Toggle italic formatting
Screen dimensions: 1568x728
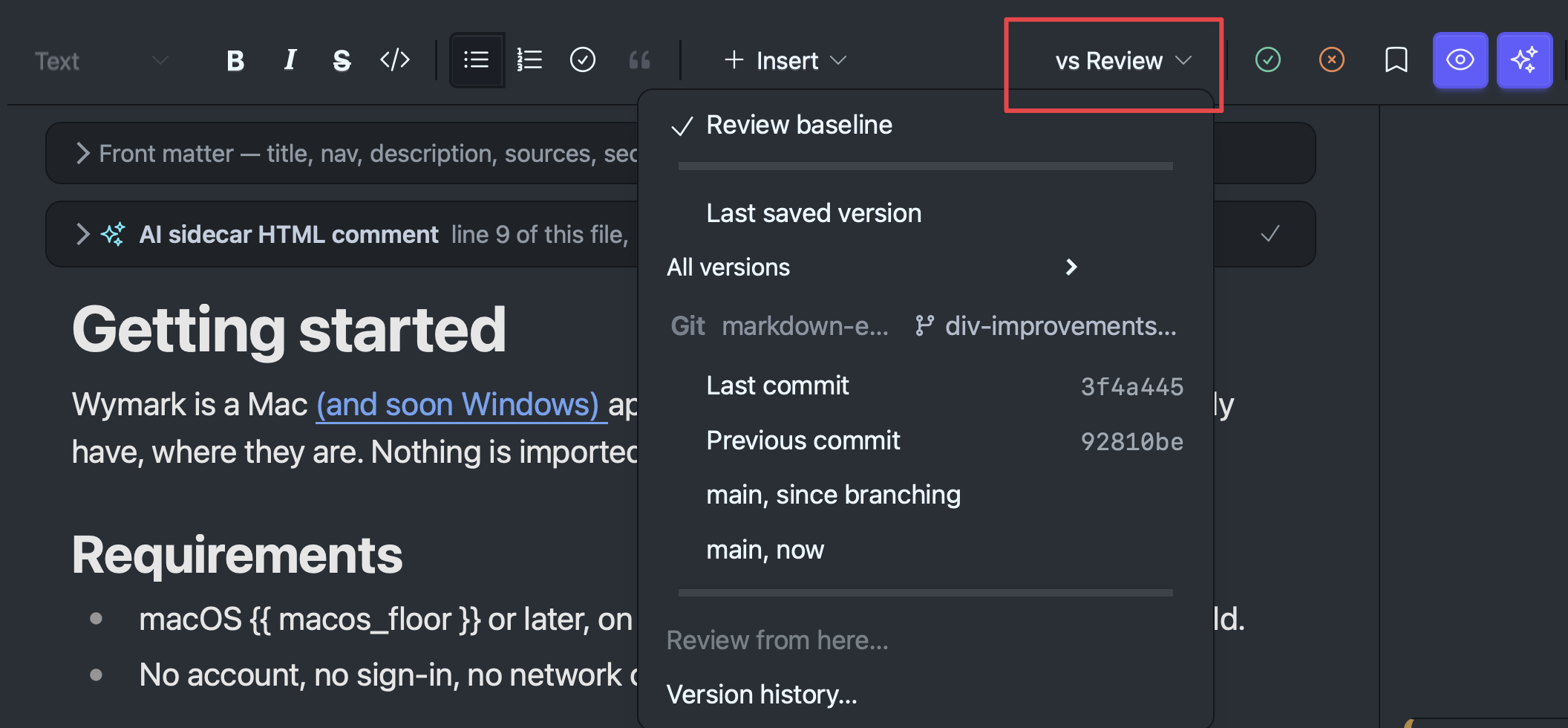tap(290, 60)
